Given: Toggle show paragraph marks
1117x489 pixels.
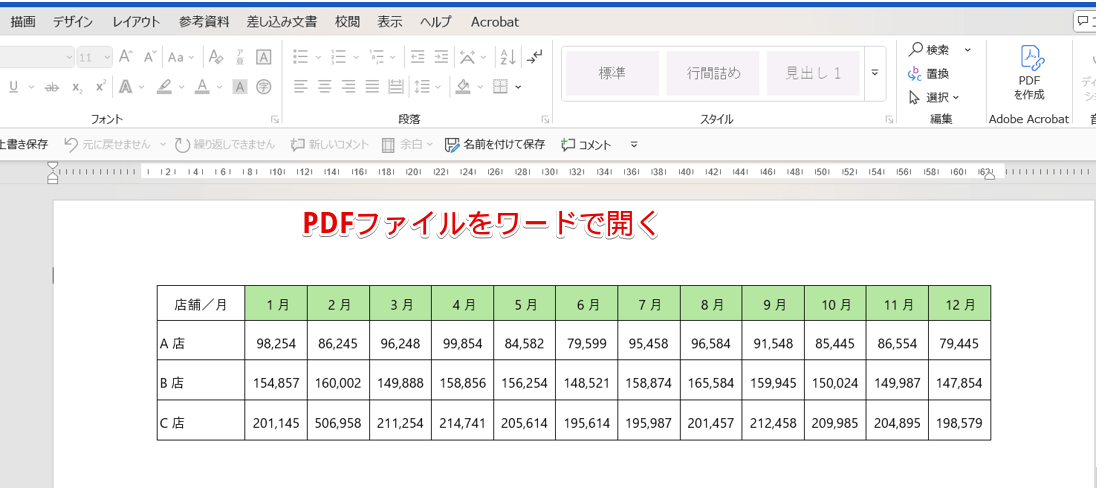Looking at the screenshot, I should 534,57.
